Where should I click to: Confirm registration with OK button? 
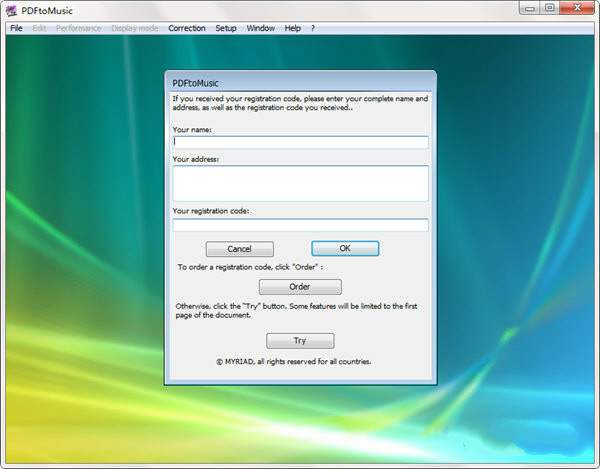pyautogui.click(x=345, y=249)
